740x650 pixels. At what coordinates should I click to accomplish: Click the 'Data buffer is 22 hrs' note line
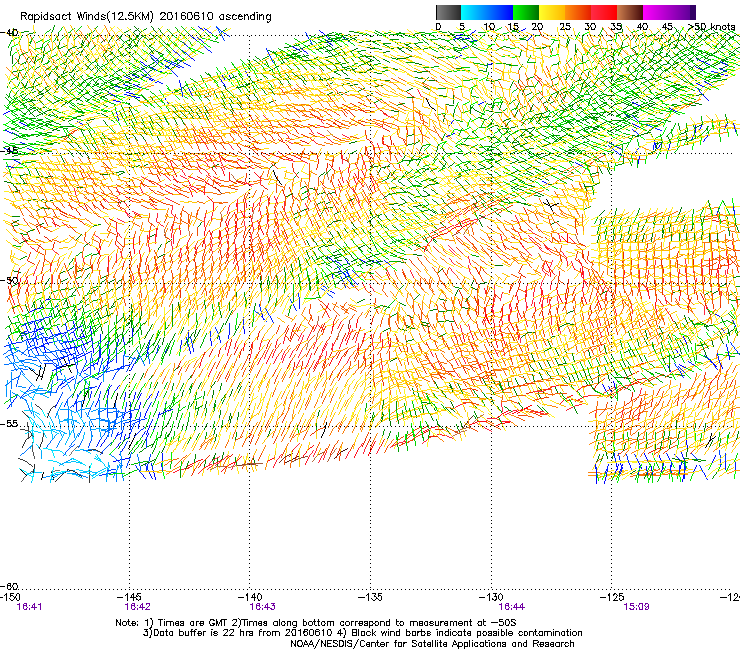(x=362, y=633)
